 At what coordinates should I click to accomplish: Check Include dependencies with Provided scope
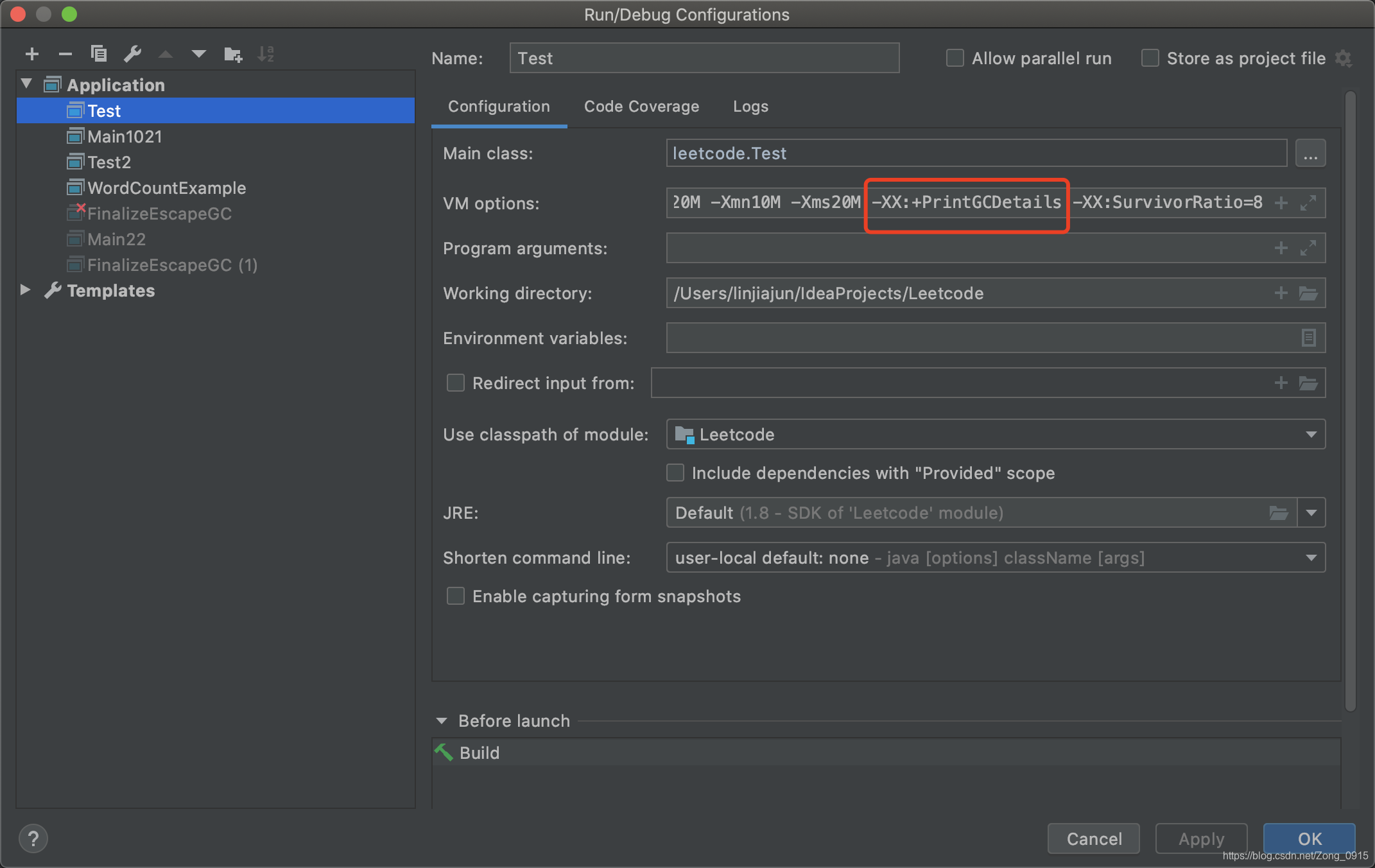tap(675, 473)
